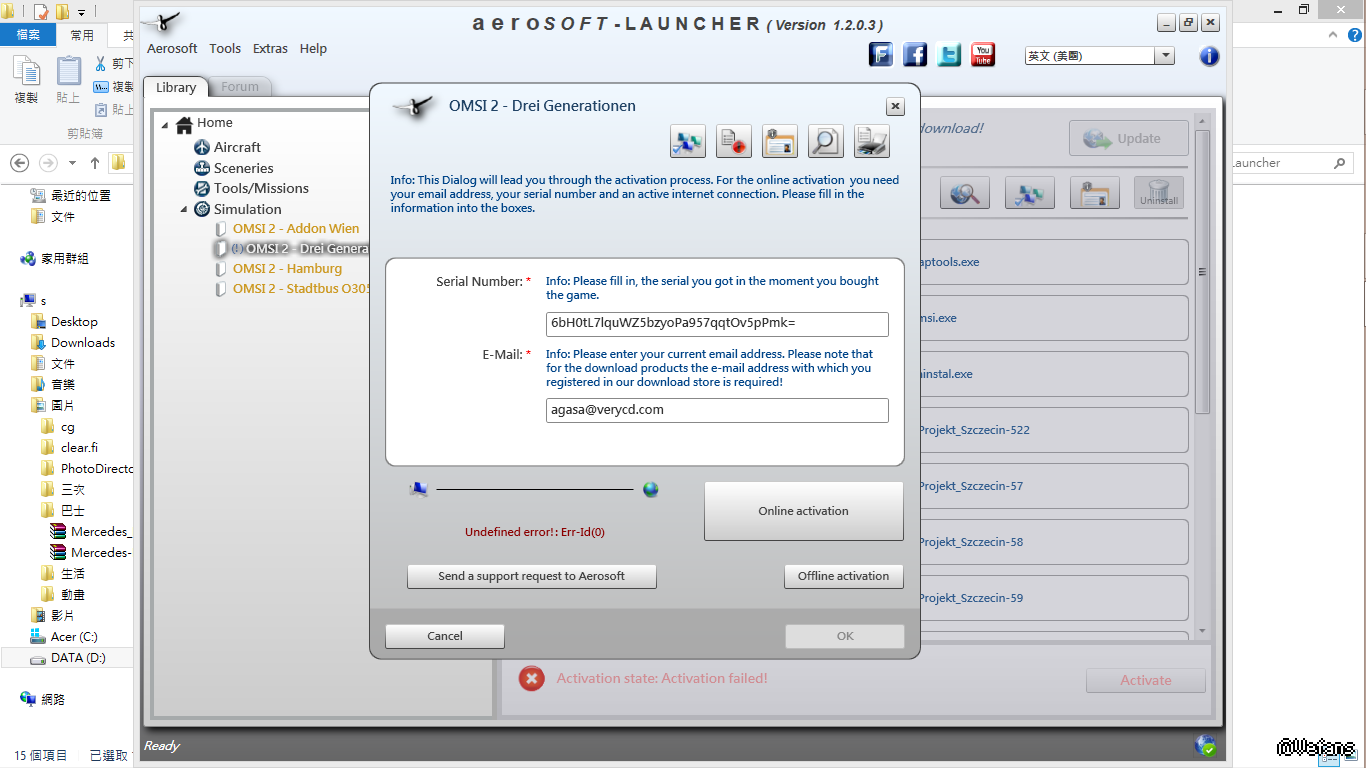This screenshot has width=1366, height=768.
Task: Click the blue info icon in the launcher header
Action: tap(1209, 56)
